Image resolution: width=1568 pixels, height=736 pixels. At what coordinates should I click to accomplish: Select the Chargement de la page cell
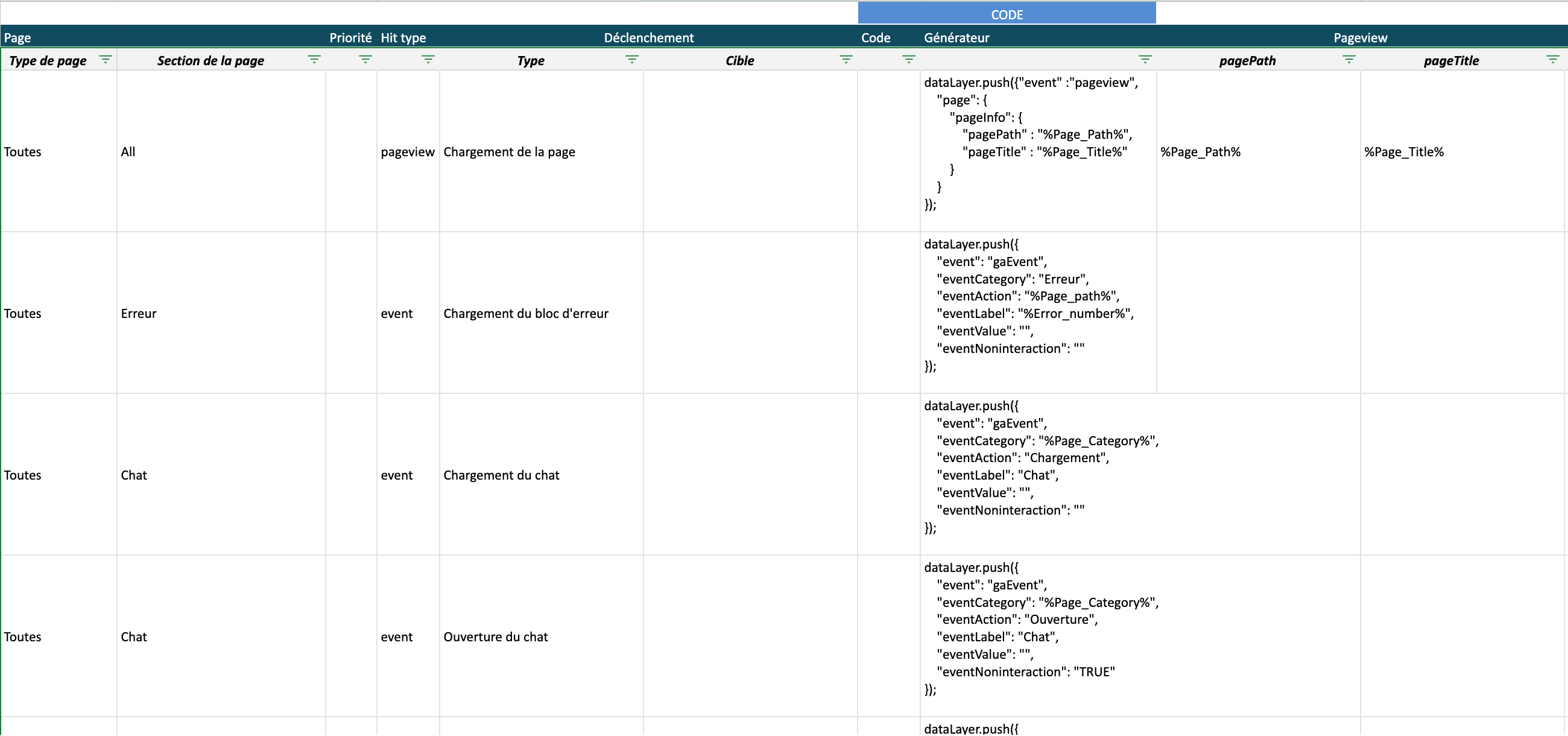pyautogui.click(x=541, y=151)
